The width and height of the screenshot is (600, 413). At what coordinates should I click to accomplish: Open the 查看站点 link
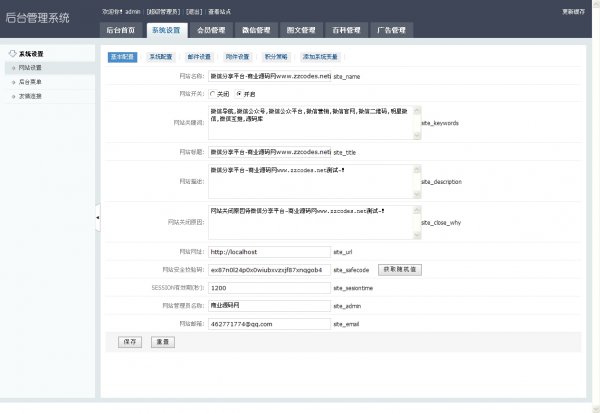(x=220, y=12)
